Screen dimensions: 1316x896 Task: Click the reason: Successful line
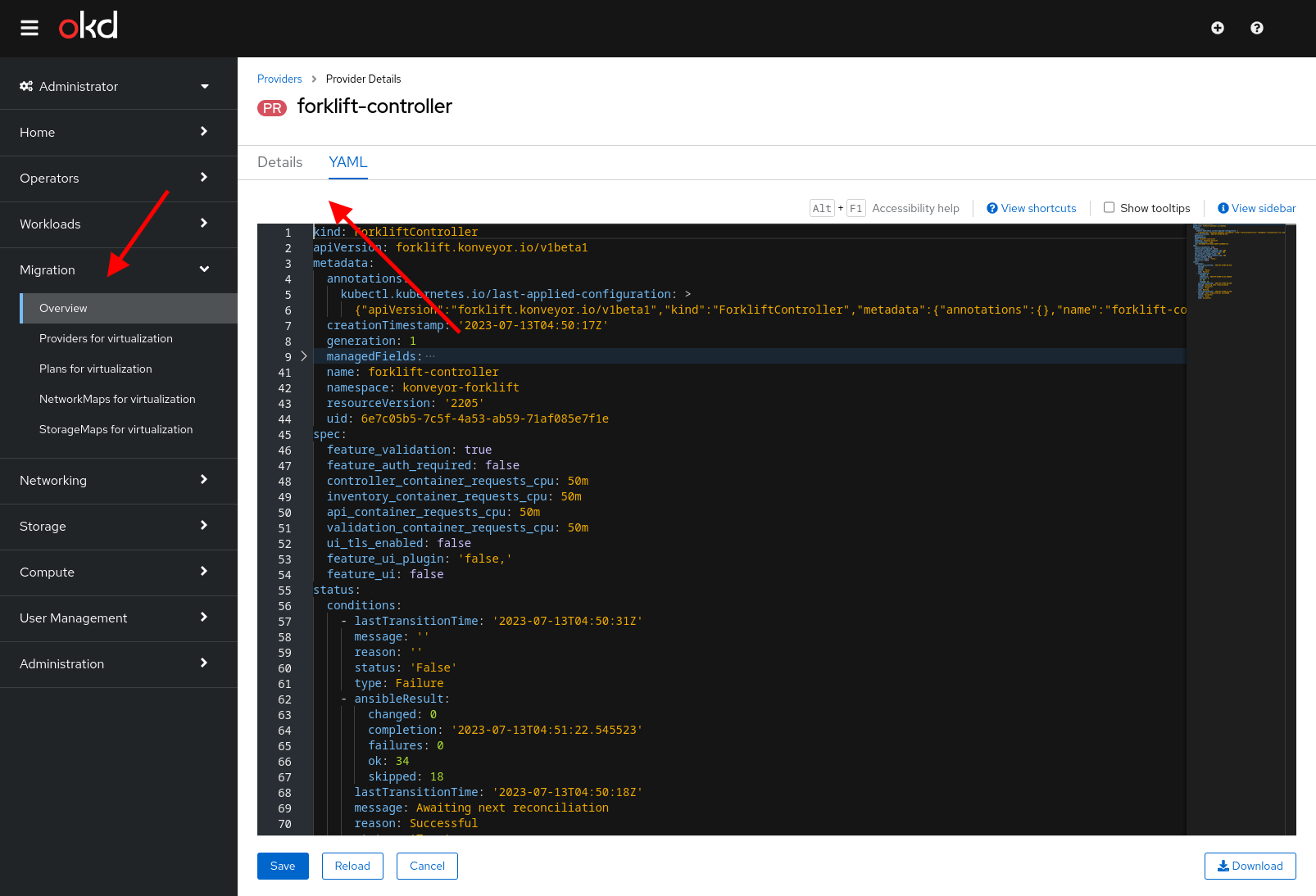(415, 823)
